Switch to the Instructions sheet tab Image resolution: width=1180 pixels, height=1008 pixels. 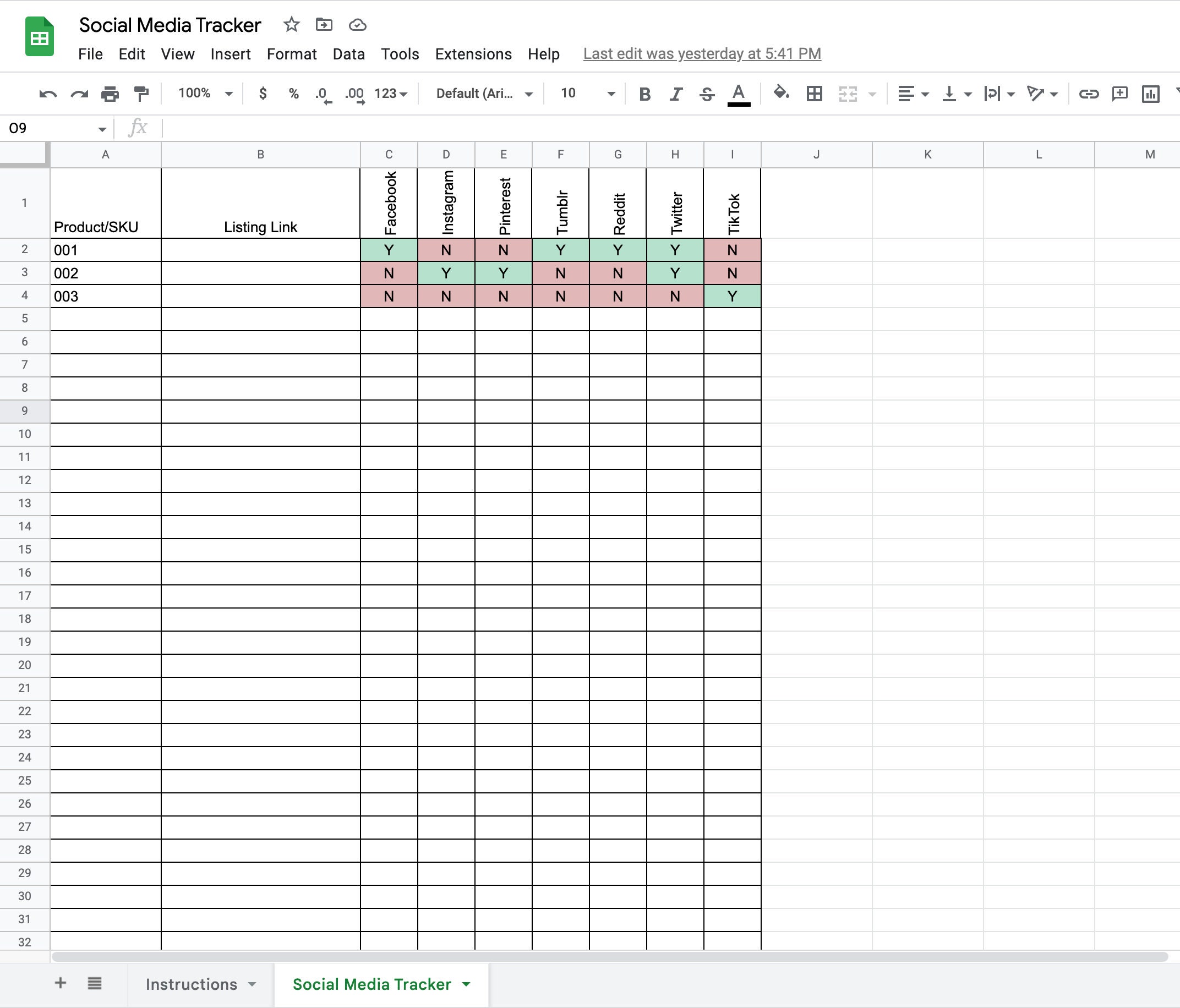coord(192,983)
